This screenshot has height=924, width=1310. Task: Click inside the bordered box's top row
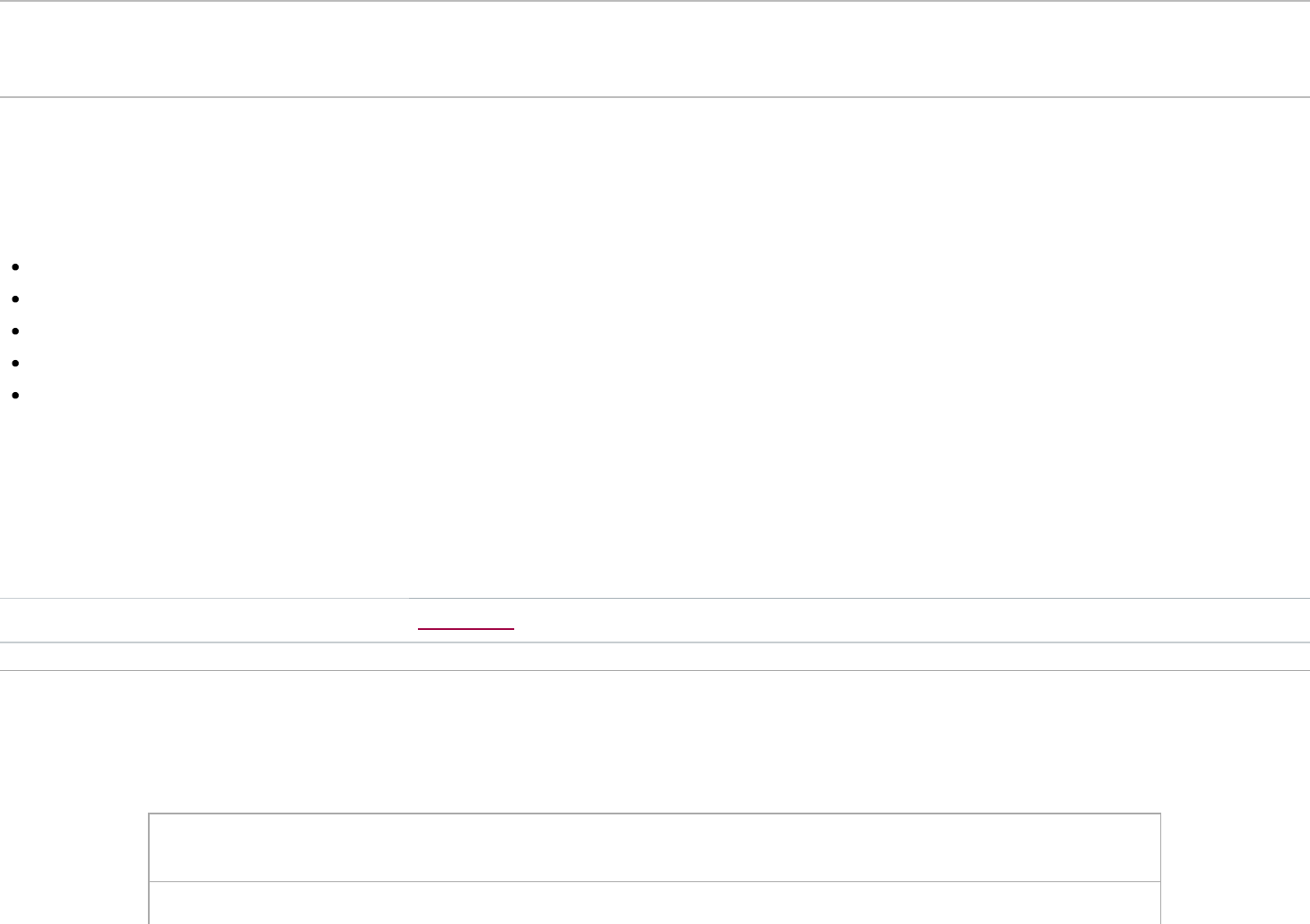pyautogui.click(x=654, y=847)
